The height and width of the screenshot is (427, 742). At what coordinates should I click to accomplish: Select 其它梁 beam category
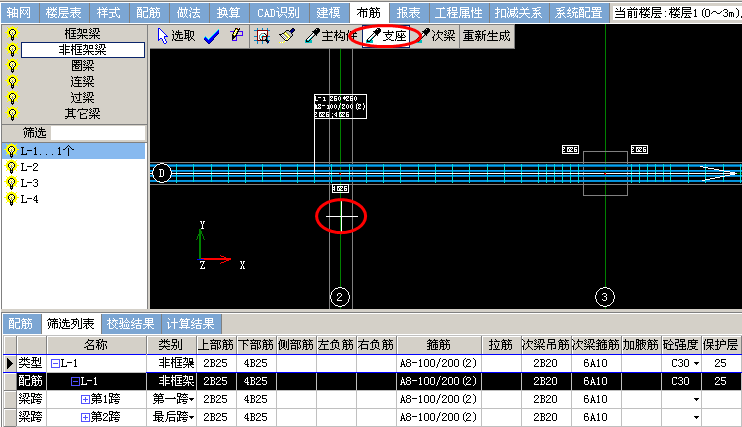pyautogui.click(x=83, y=114)
